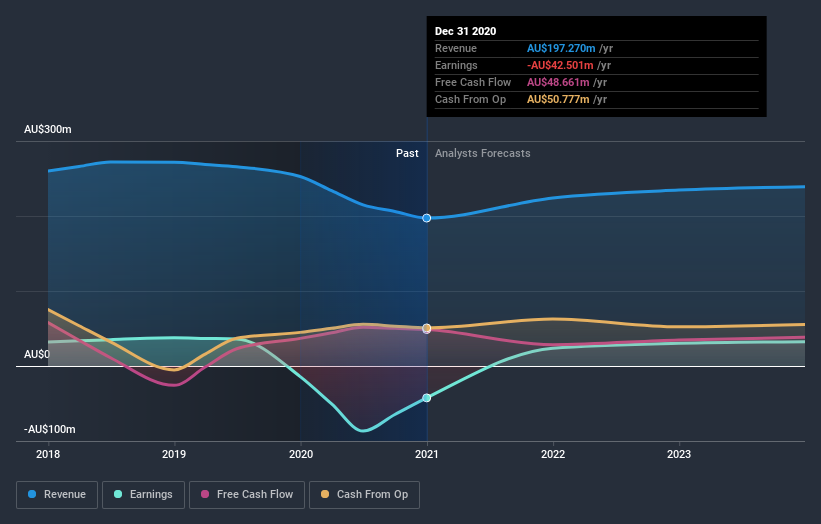The height and width of the screenshot is (524, 821).
Task: Click the -AU$42.501m earnings value
Action: [560, 65]
